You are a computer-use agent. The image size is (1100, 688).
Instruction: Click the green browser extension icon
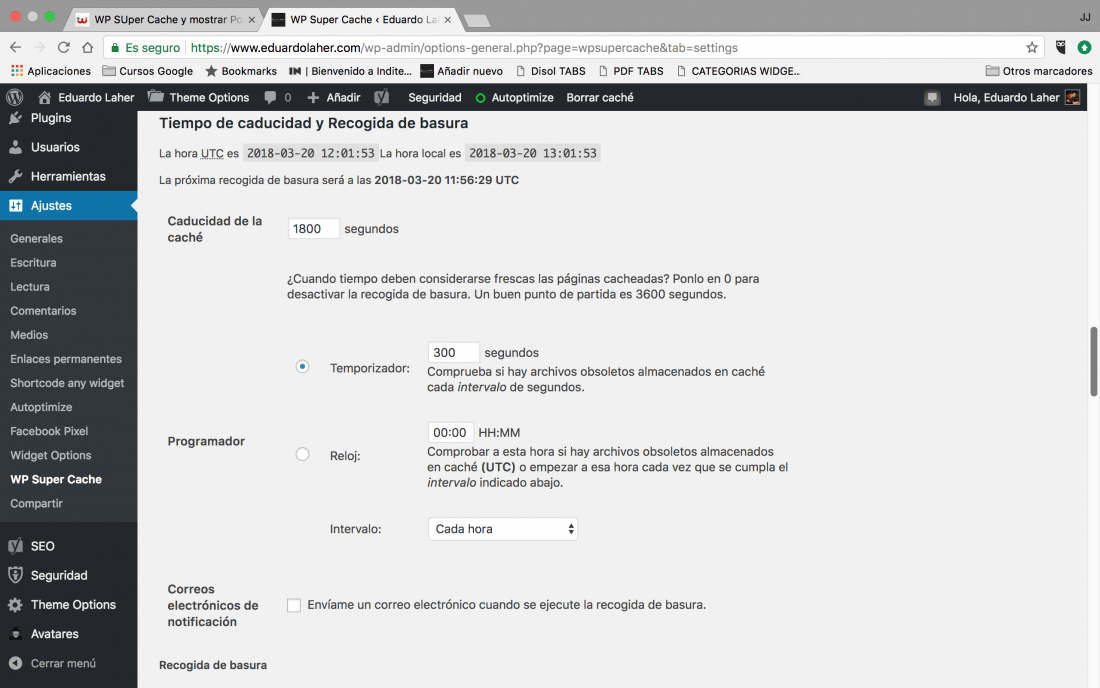click(x=1085, y=48)
